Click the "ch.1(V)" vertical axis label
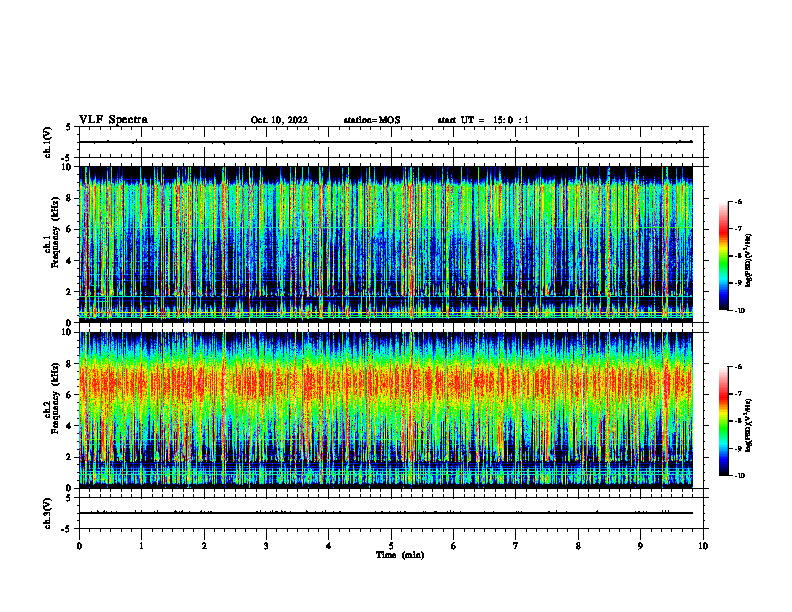The image size is (792, 612). tap(48, 142)
